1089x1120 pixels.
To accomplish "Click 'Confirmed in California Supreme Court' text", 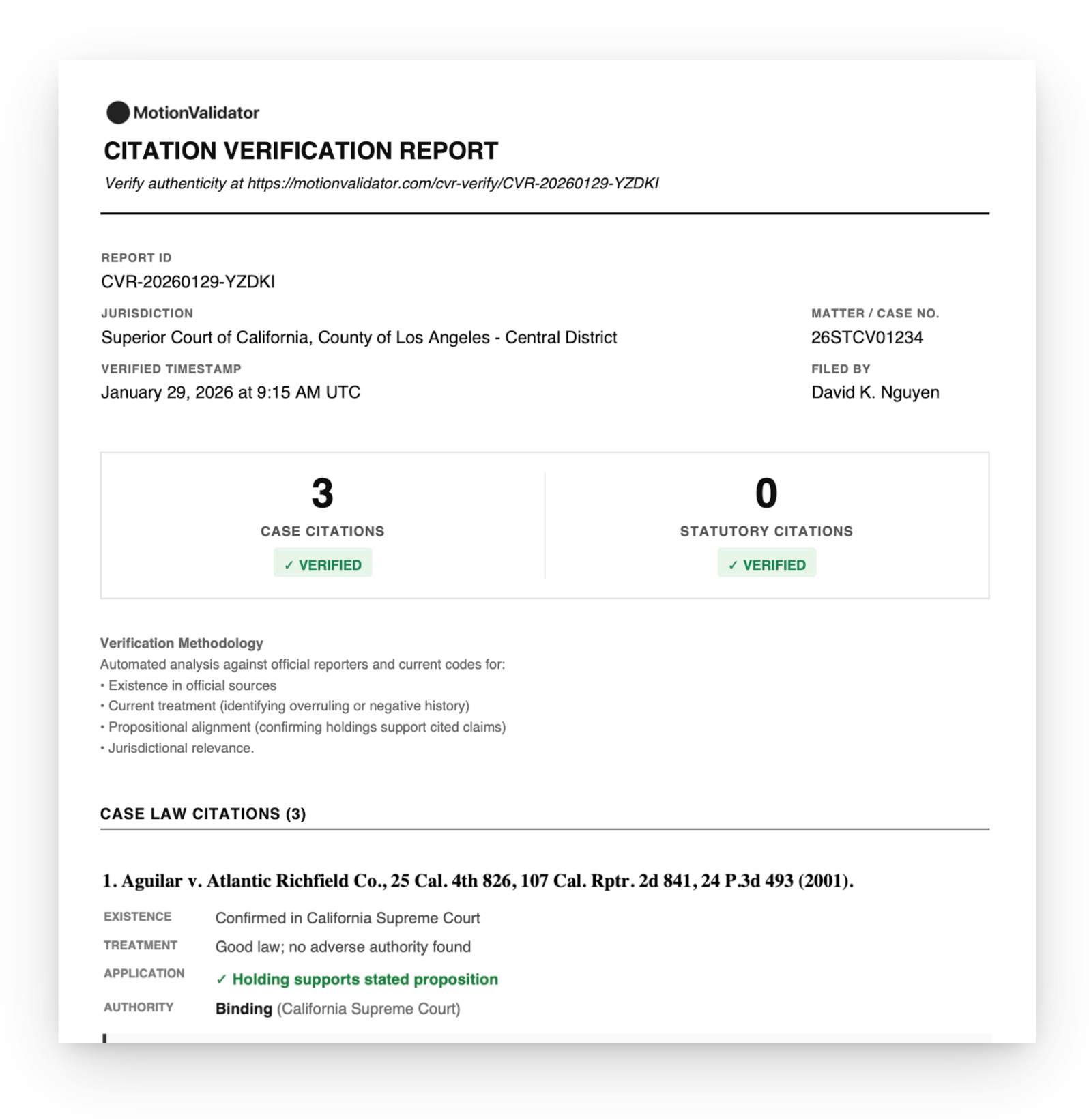I will tap(347, 918).
